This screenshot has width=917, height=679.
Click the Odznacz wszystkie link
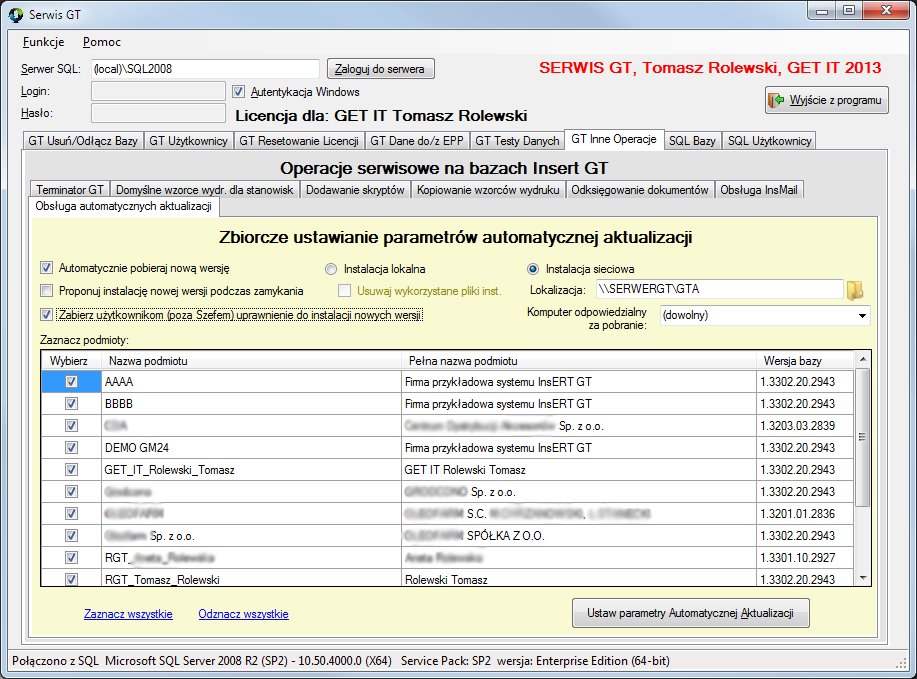243,614
